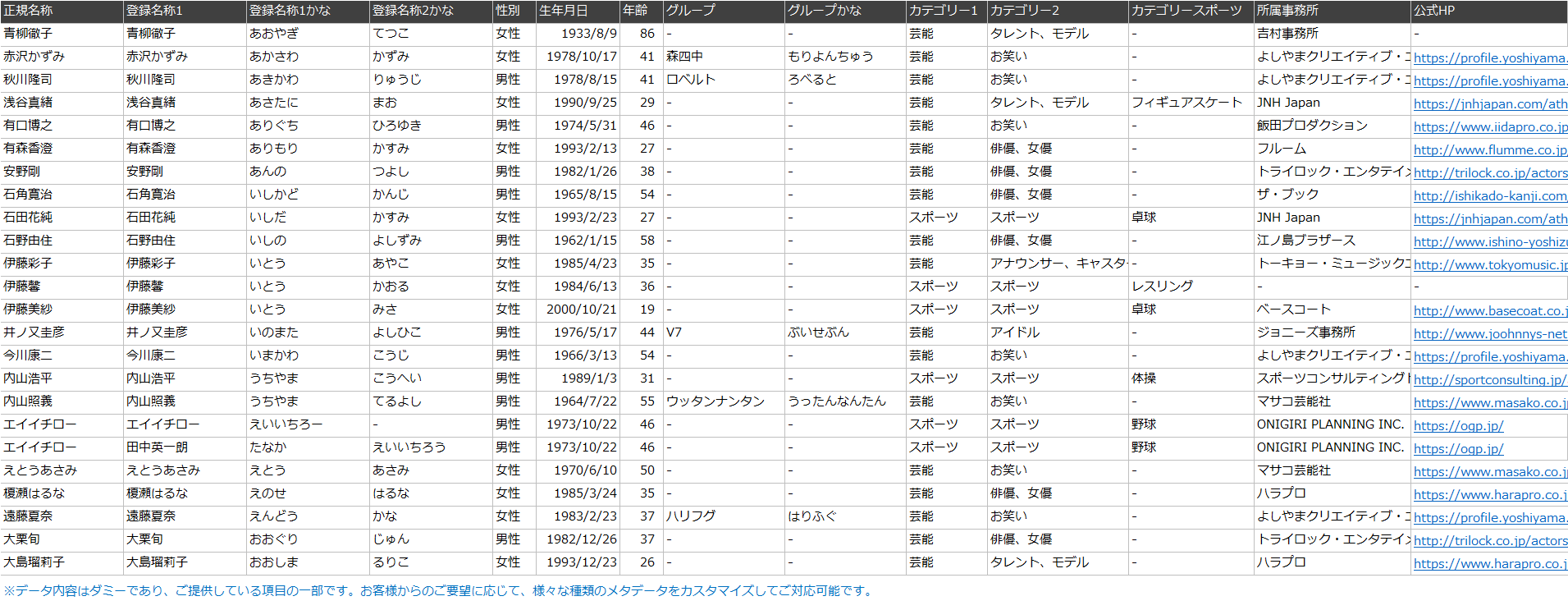Click the 正規名称 column header

click(28, 11)
